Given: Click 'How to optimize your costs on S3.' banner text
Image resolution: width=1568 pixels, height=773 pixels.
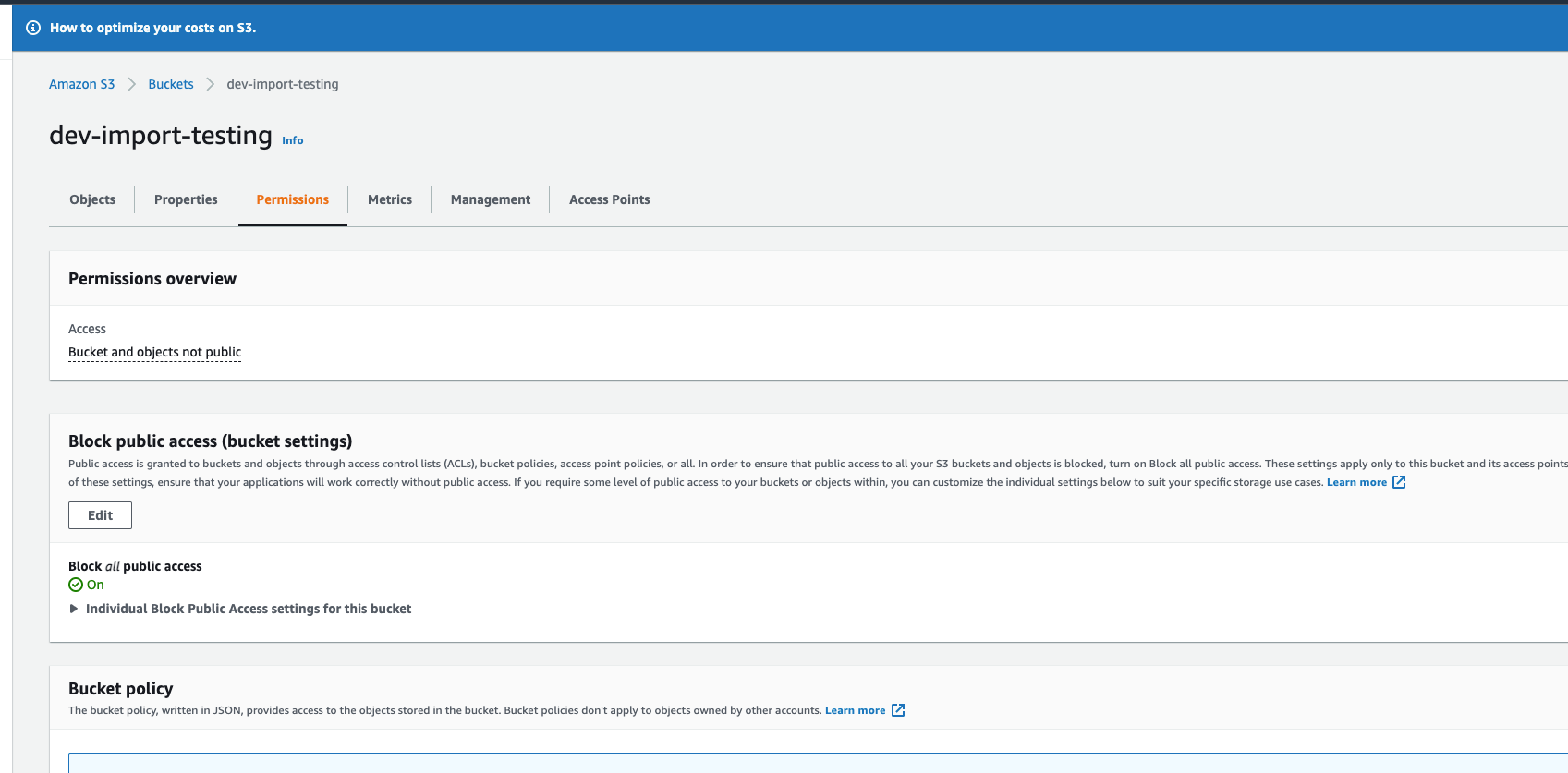Looking at the screenshot, I should point(153,28).
